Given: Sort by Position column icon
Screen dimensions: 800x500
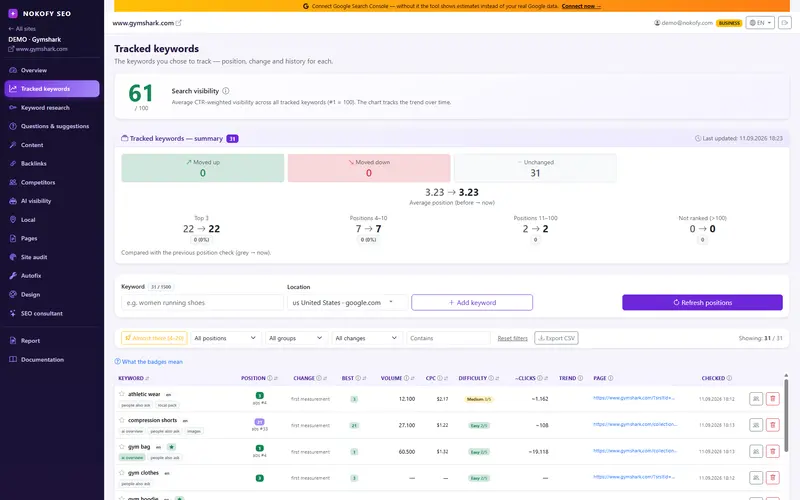Looking at the screenshot, I should (x=276, y=379).
